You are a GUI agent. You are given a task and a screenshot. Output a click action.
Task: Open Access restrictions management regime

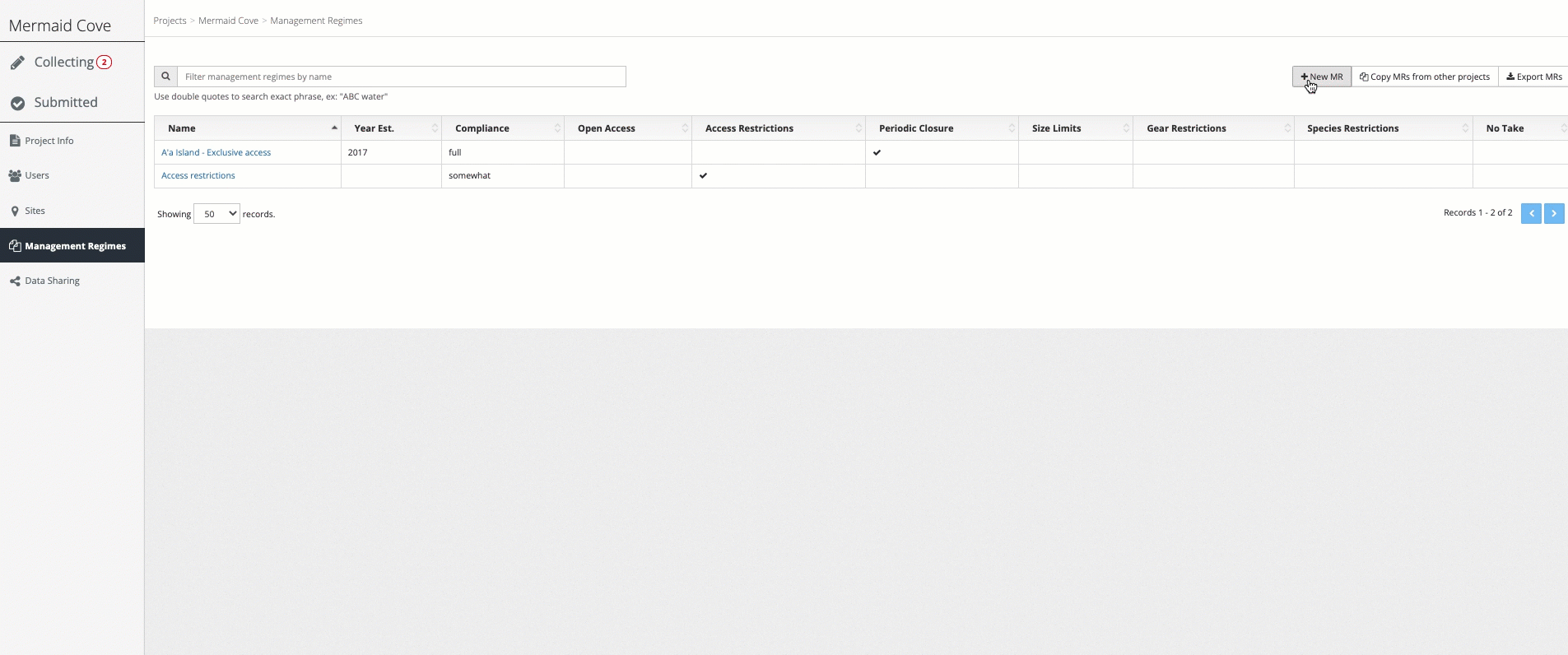198,175
